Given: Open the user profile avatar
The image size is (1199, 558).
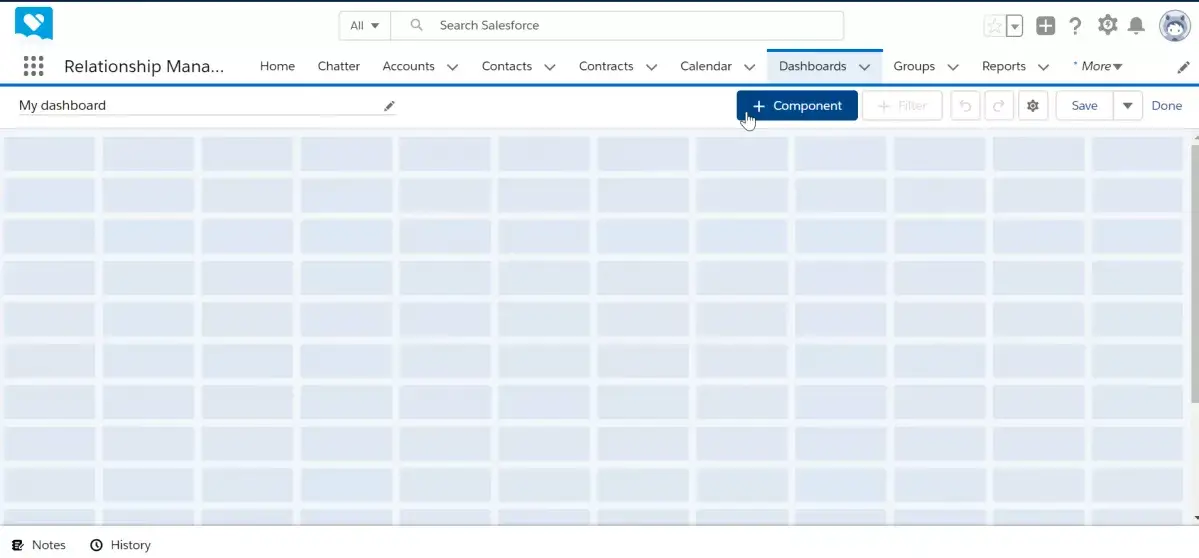Looking at the screenshot, I should pyautogui.click(x=1175, y=26).
